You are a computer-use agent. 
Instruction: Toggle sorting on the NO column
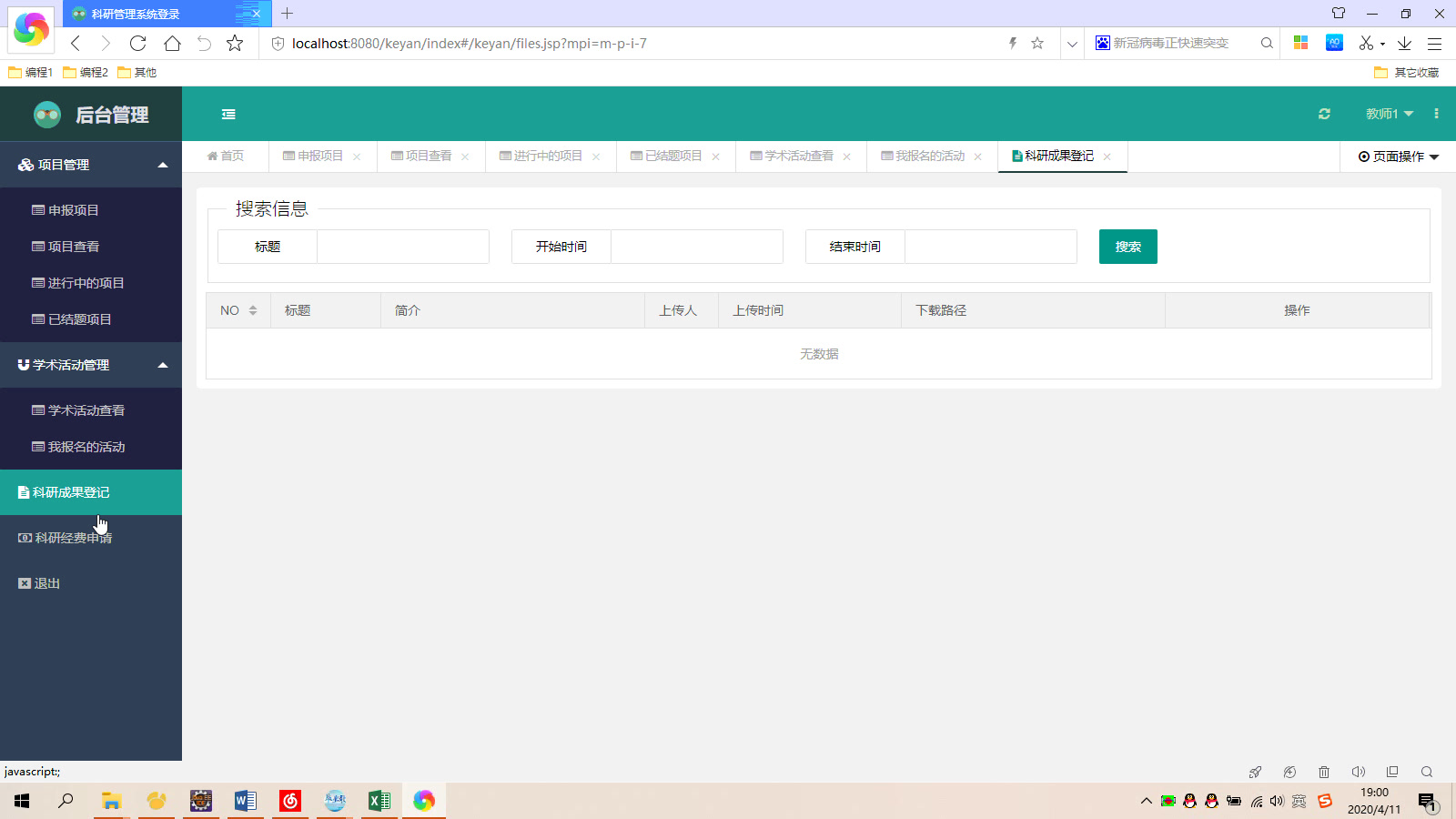[x=253, y=309]
